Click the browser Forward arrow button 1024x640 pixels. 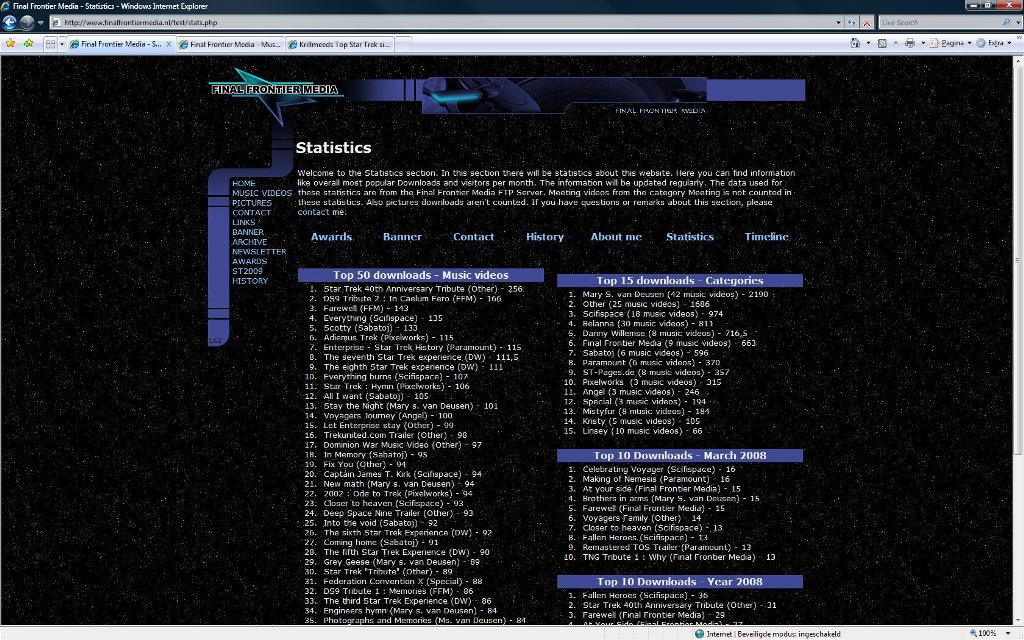(x=27, y=22)
